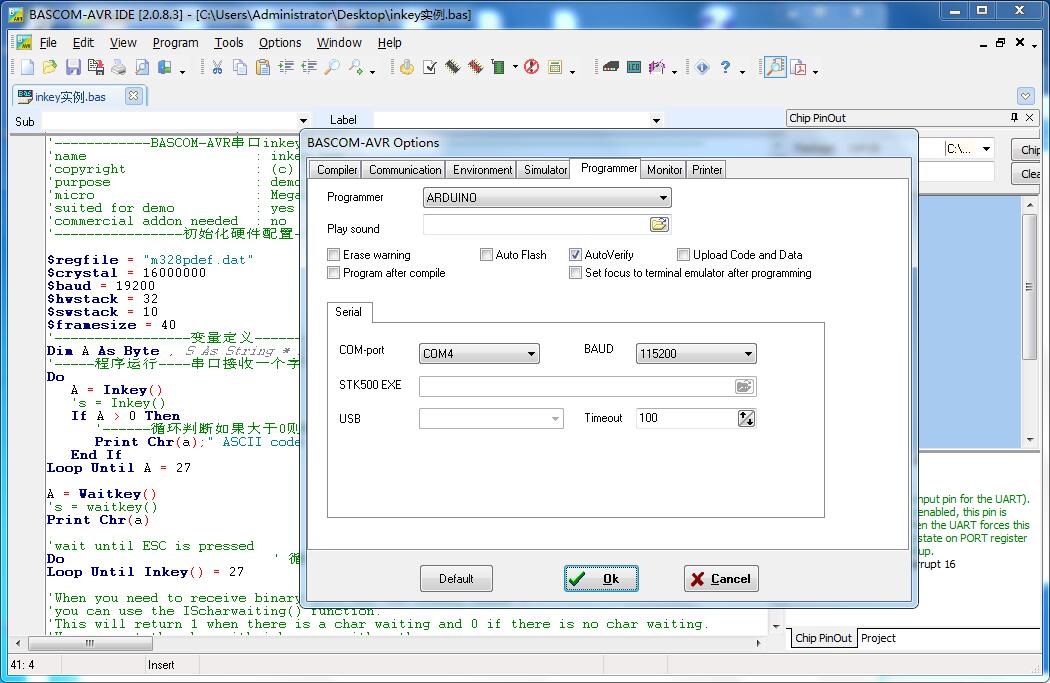Open Help with the question mark icon
The height and width of the screenshot is (683, 1050).
tap(725, 67)
